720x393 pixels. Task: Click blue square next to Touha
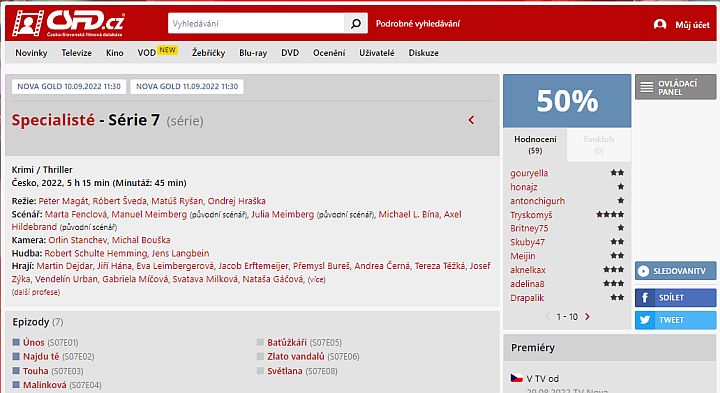(16, 371)
